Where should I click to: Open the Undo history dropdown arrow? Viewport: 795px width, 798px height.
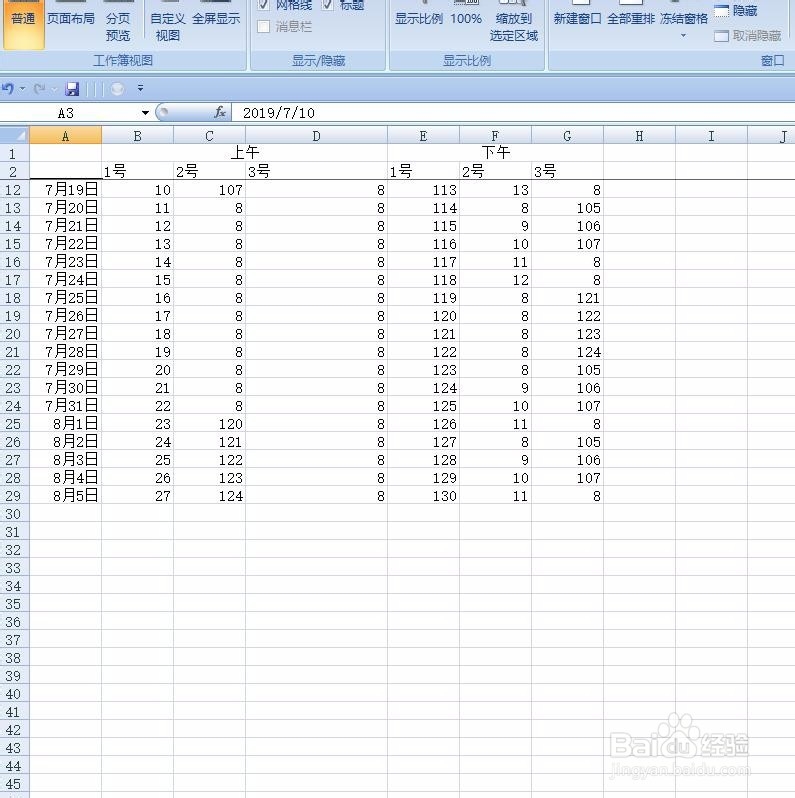[22, 89]
